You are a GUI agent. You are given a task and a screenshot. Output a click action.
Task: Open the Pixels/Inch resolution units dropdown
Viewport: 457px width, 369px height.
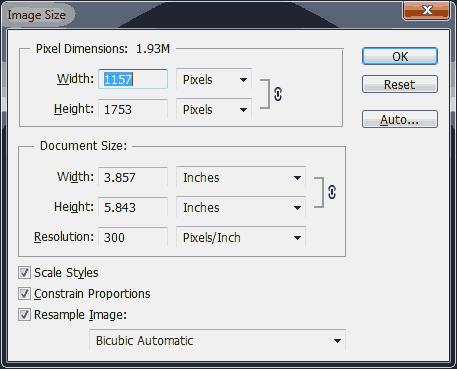tap(241, 237)
